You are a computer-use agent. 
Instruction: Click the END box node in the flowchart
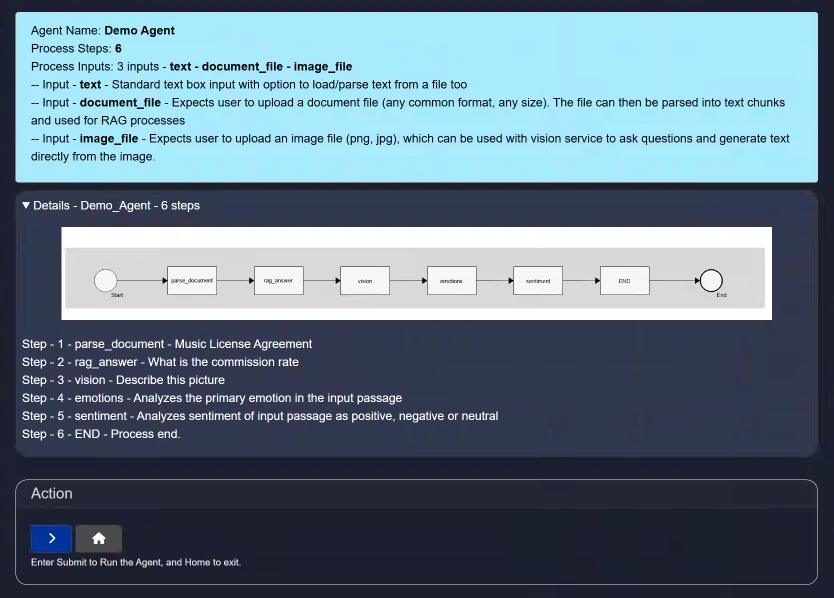[x=624, y=281]
